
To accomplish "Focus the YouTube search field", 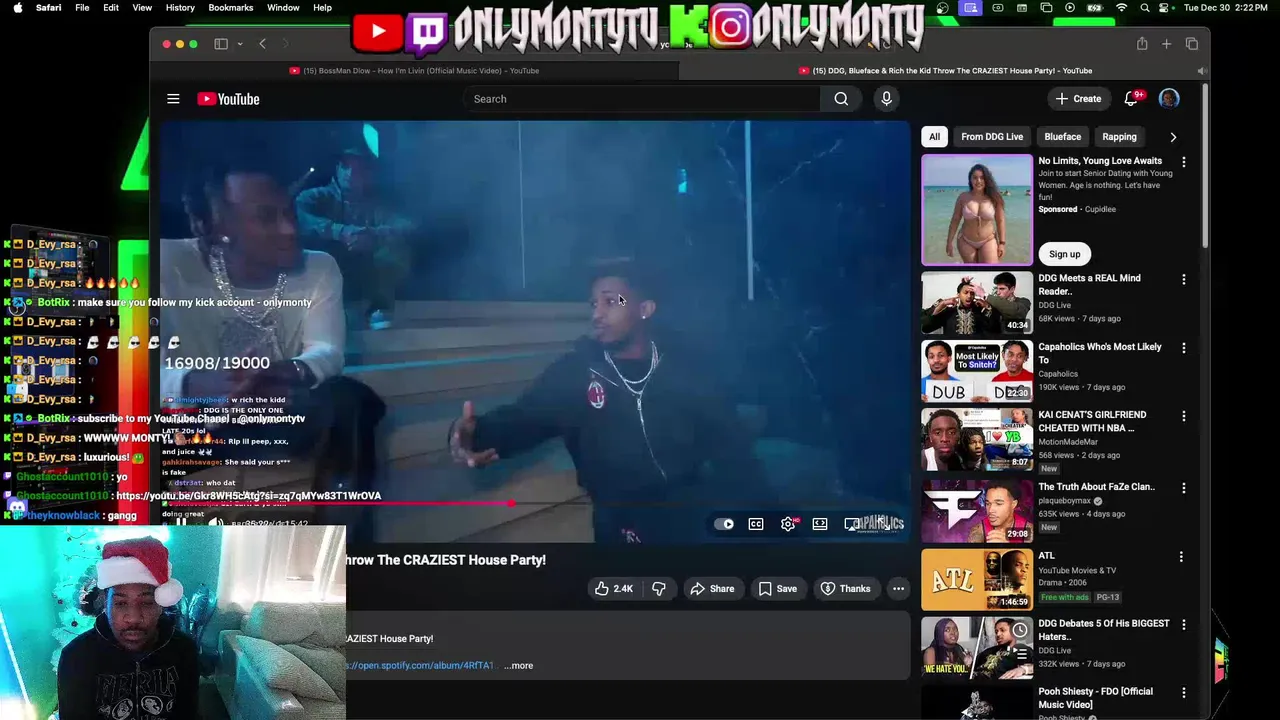I will (641, 99).
